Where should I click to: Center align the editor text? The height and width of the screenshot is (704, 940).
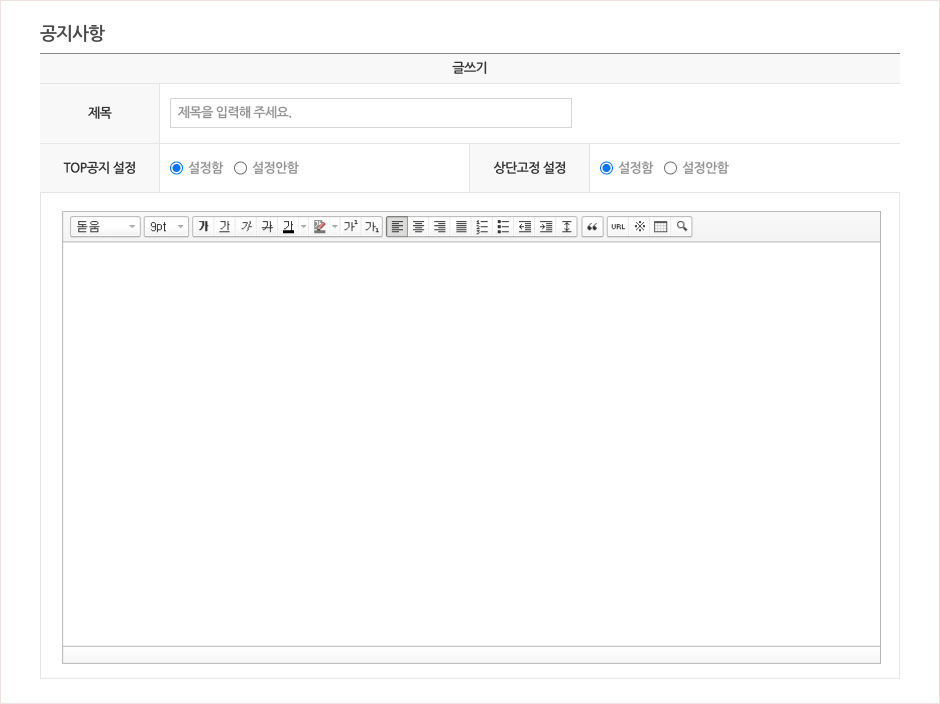(x=419, y=227)
